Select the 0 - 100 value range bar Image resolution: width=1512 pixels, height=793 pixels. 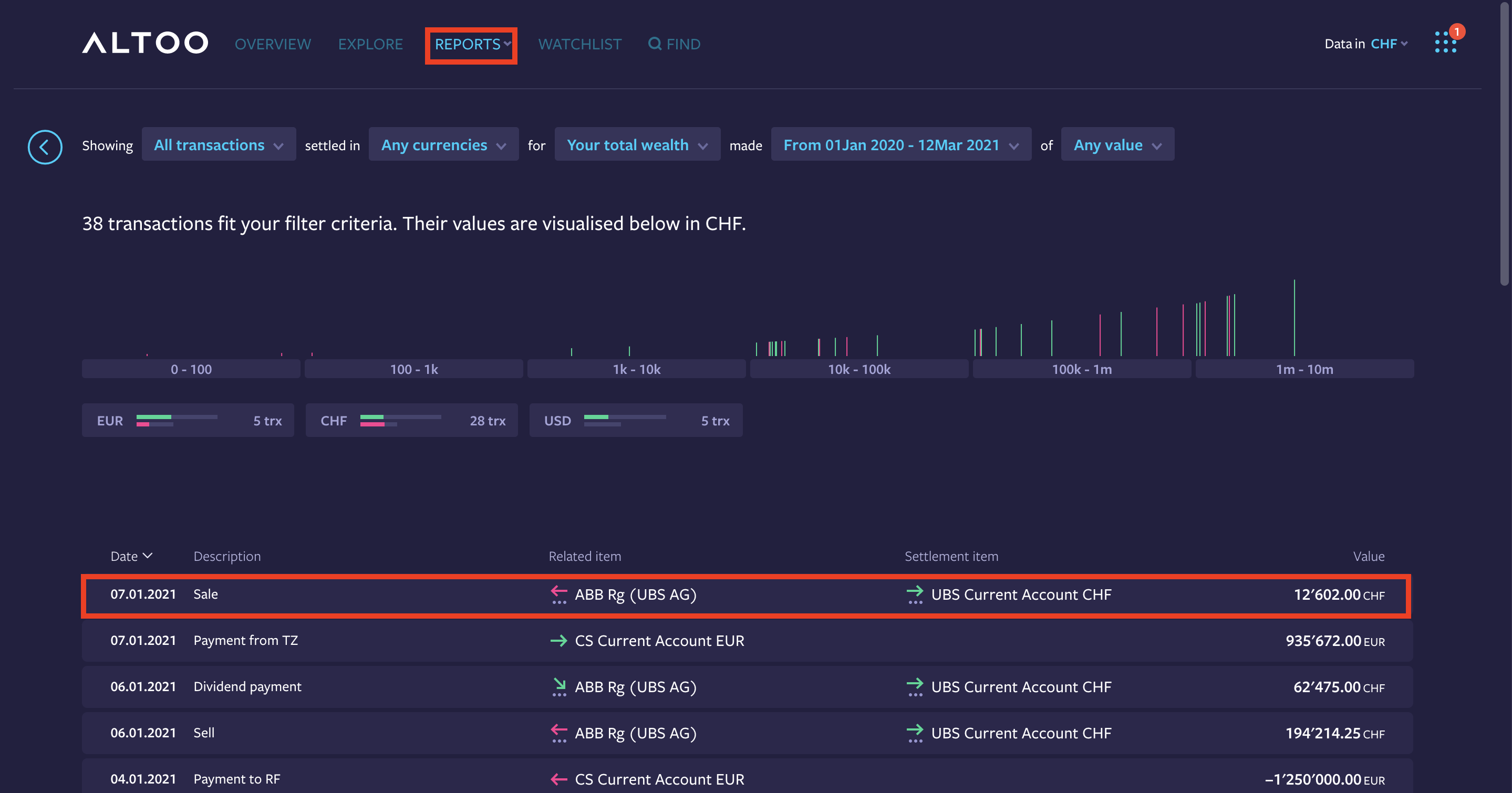pos(191,369)
